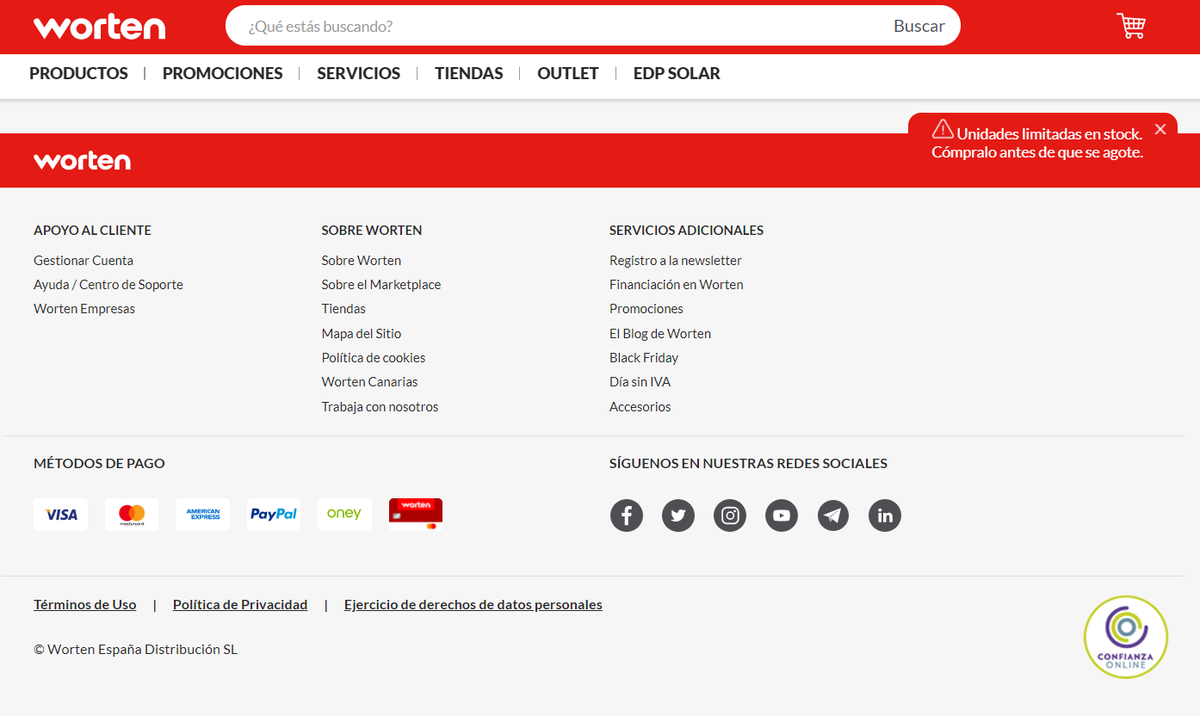The width and height of the screenshot is (1200, 716).
Task: Open Worten's Telegram channel
Action: pyautogui.click(x=833, y=515)
